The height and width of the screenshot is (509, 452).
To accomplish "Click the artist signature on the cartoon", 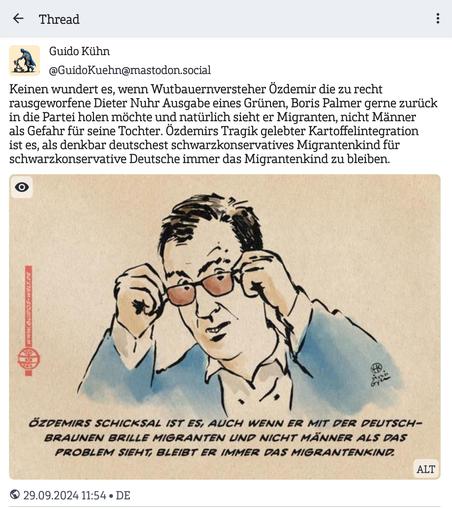I will click(380, 375).
